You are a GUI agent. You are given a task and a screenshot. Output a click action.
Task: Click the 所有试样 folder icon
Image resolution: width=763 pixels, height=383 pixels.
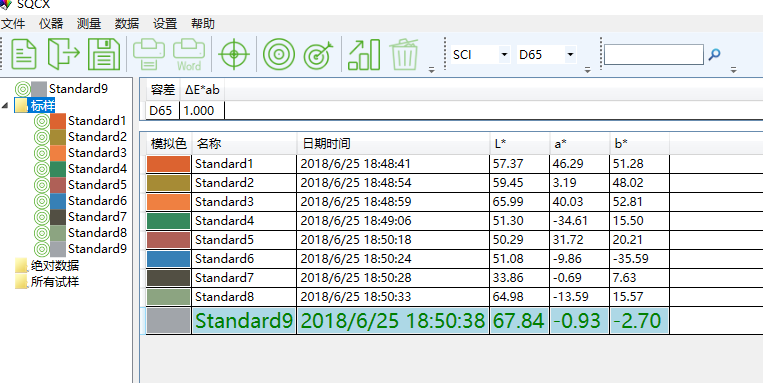click(x=21, y=282)
